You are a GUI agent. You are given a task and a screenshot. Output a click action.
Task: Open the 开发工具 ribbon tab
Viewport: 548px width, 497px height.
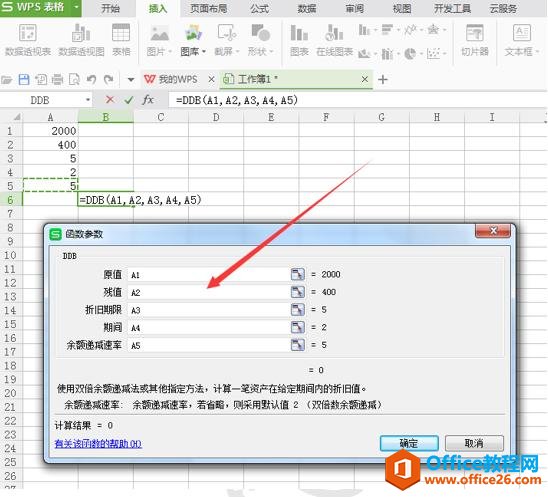(x=452, y=8)
